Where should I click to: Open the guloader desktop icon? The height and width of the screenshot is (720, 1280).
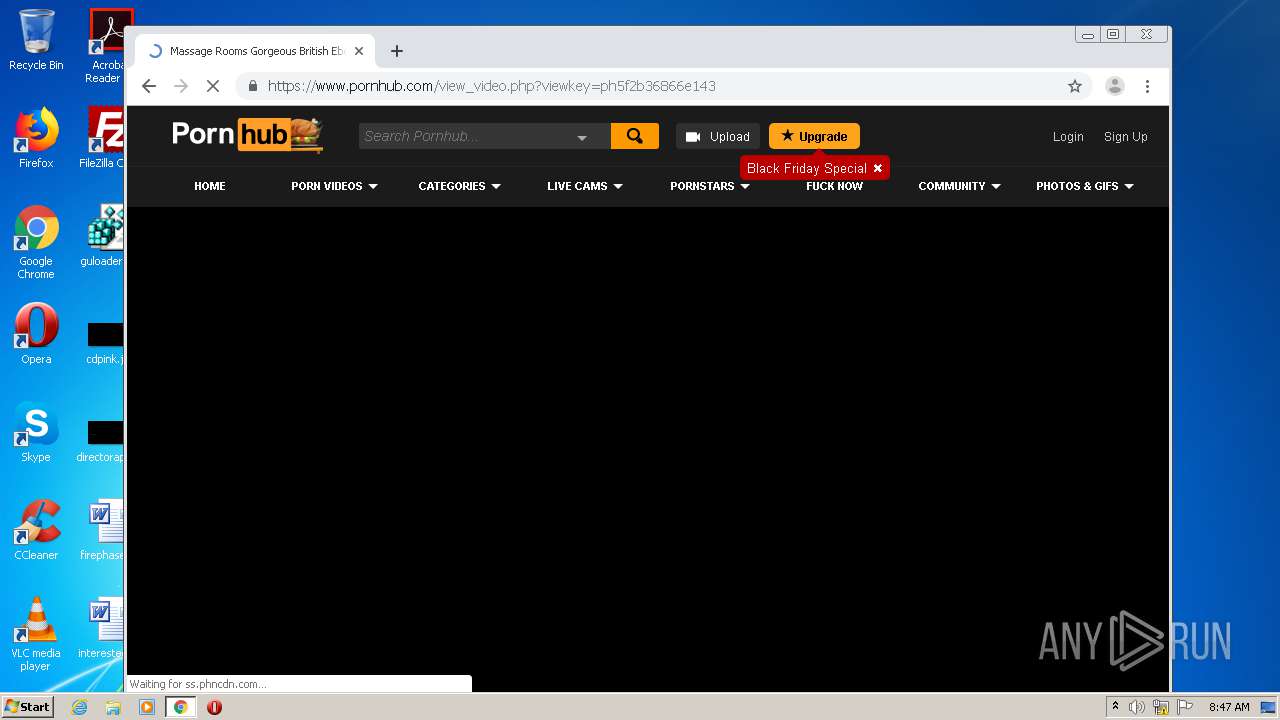[x=104, y=236]
